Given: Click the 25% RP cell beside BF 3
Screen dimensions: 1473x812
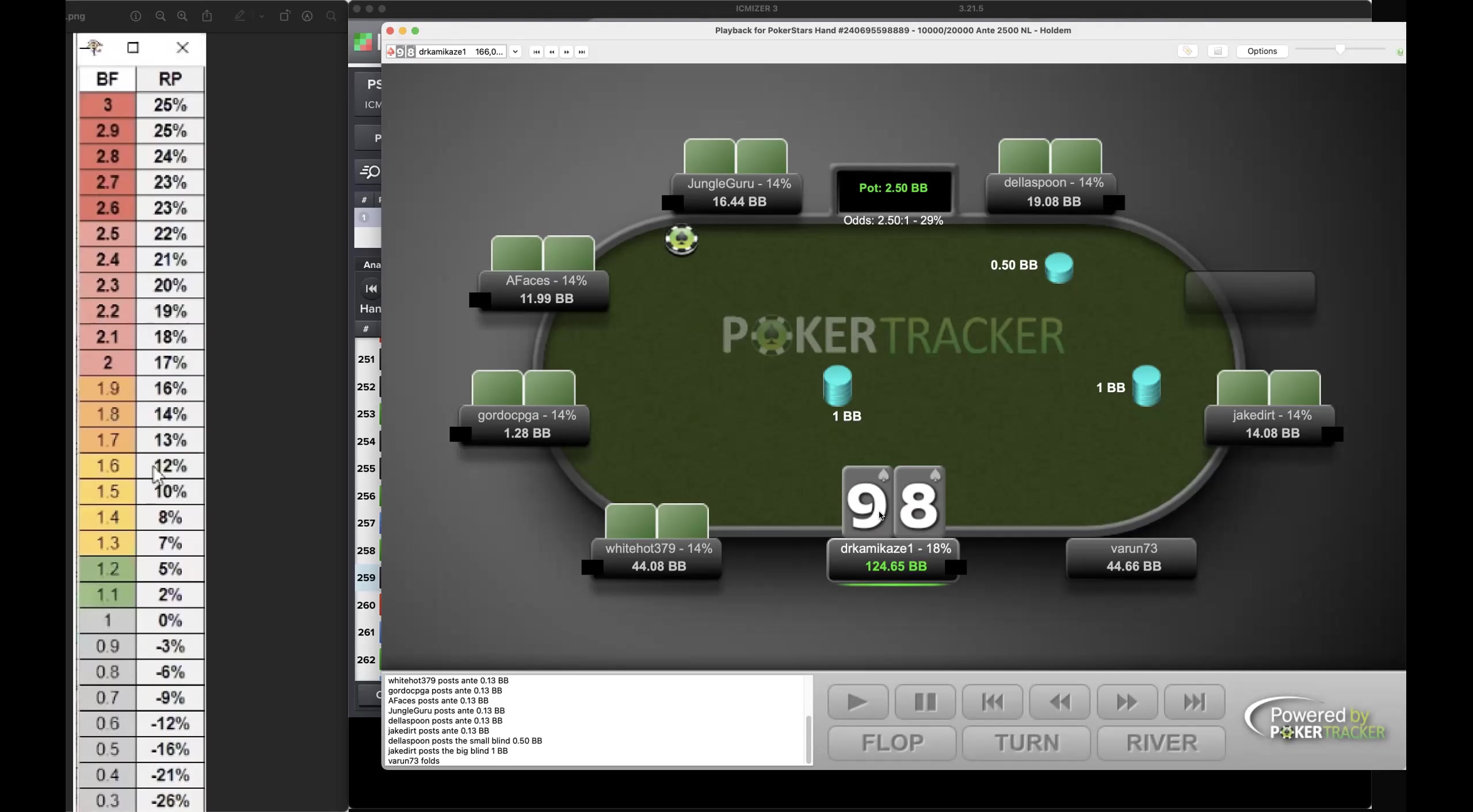Looking at the screenshot, I should [170, 105].
